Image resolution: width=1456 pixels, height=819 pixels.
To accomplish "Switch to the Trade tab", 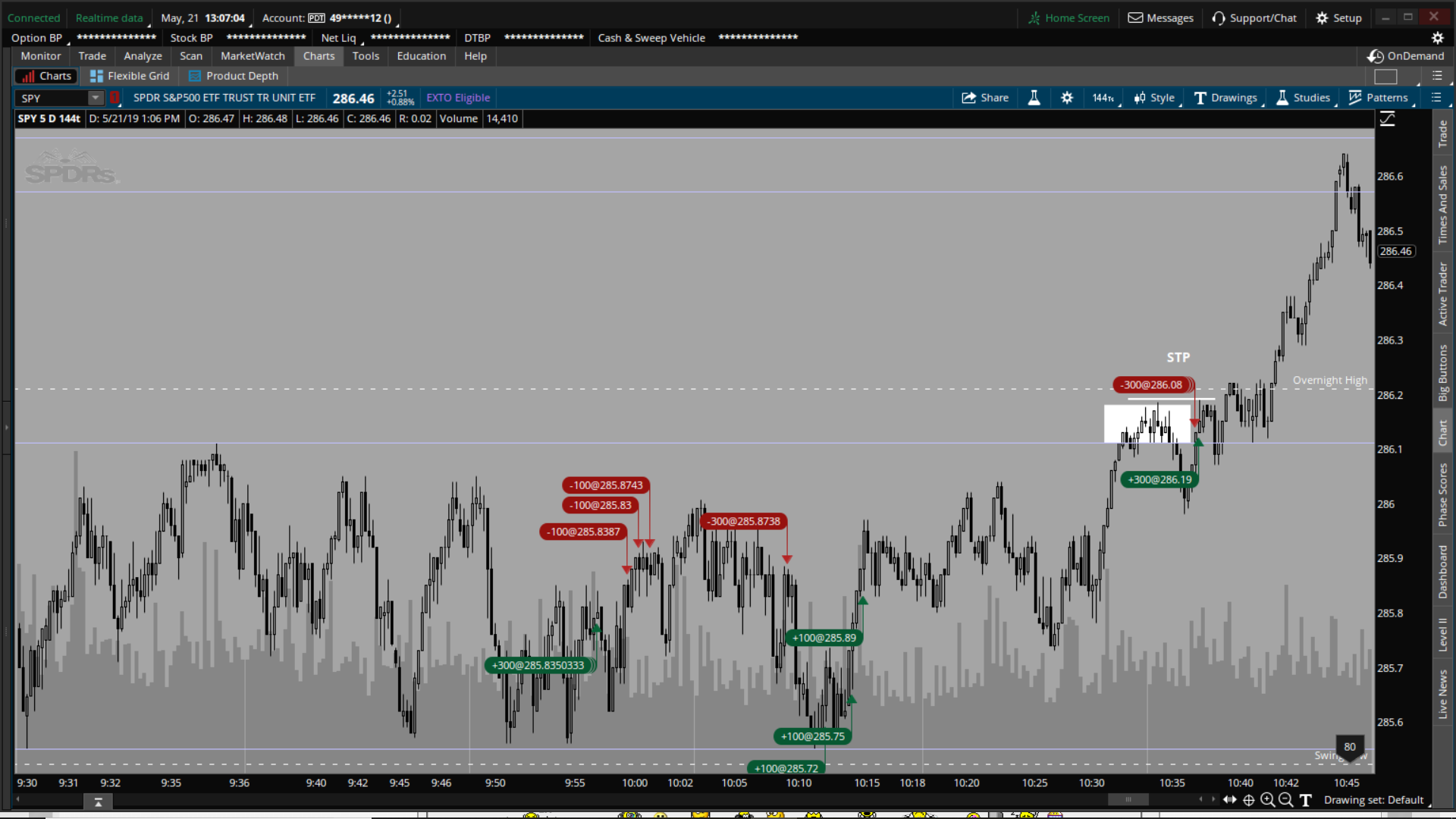I will pyautogui.click(x=93, y=56).
